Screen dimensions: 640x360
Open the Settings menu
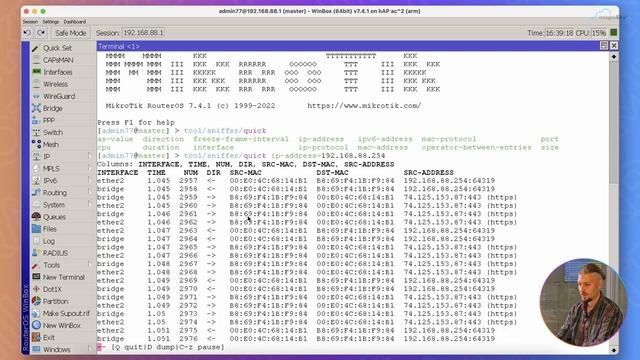(51, 22)
